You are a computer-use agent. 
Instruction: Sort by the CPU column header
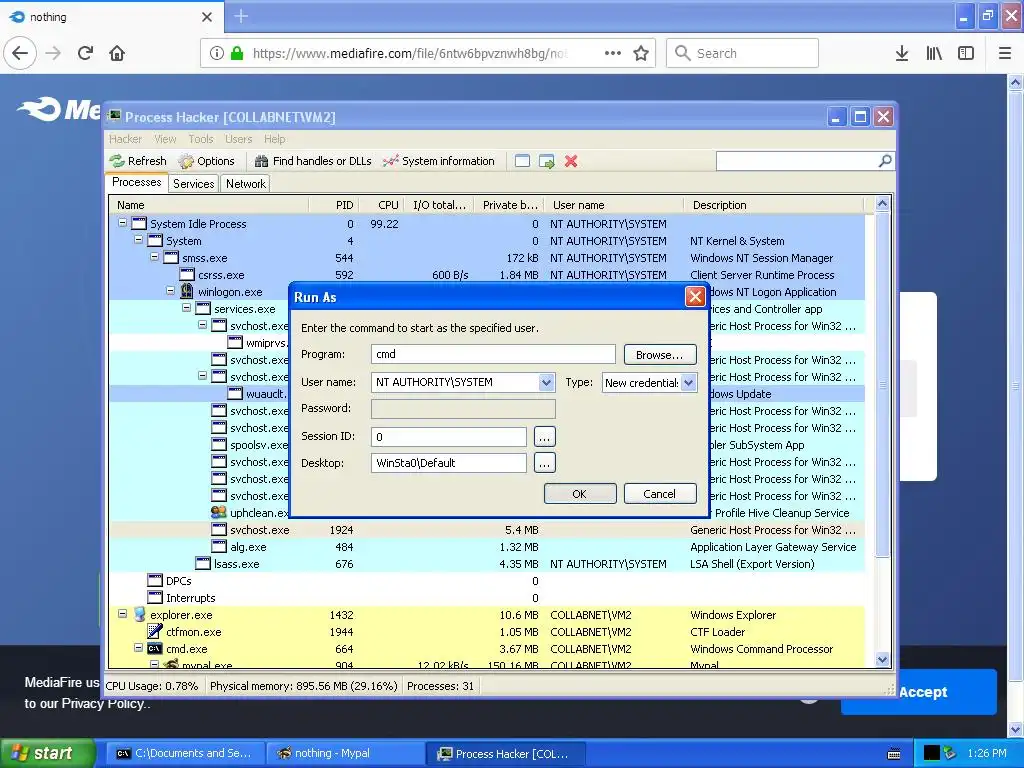click(382, 205)
